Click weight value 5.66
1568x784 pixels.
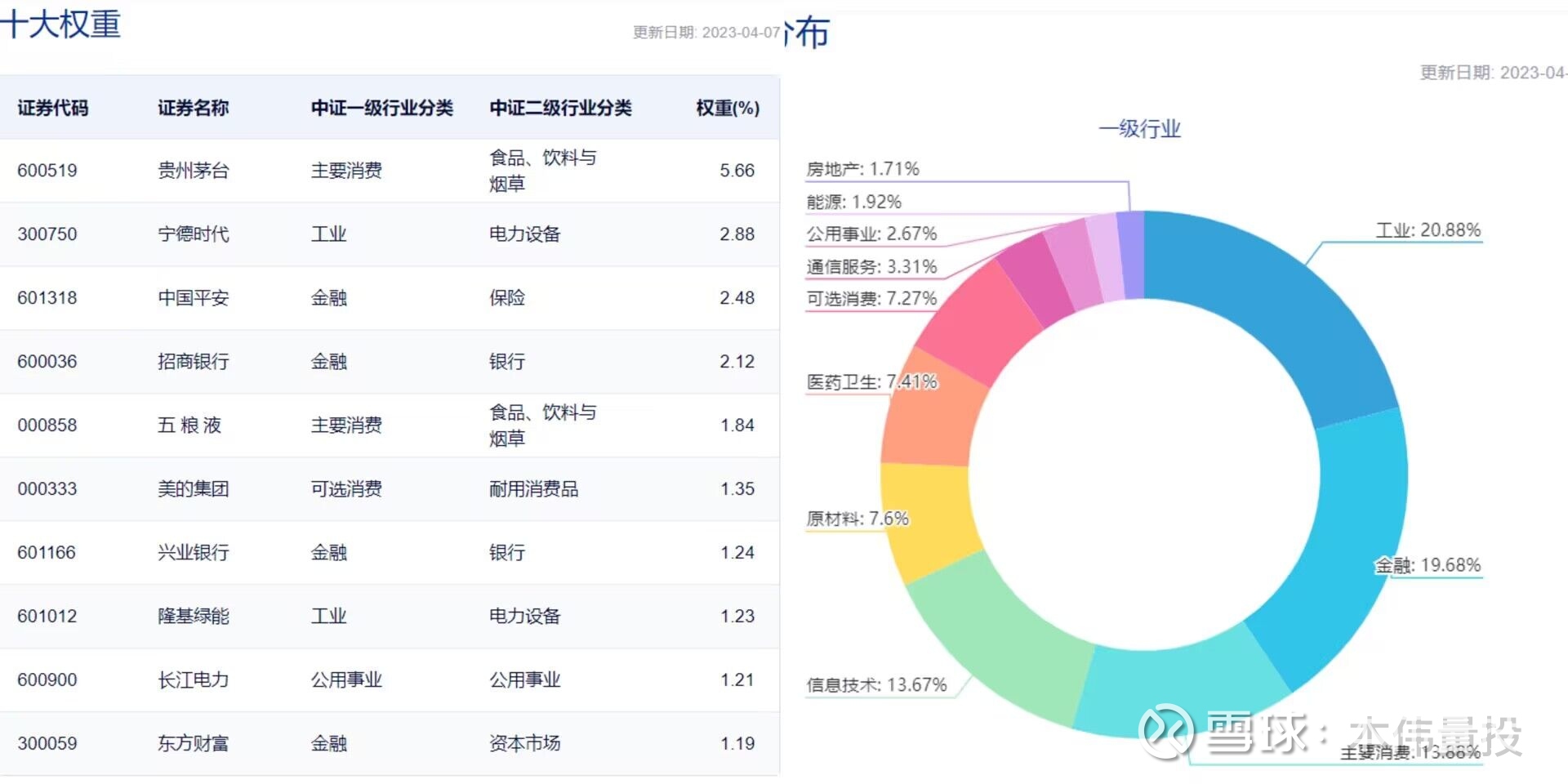(737, 171)
